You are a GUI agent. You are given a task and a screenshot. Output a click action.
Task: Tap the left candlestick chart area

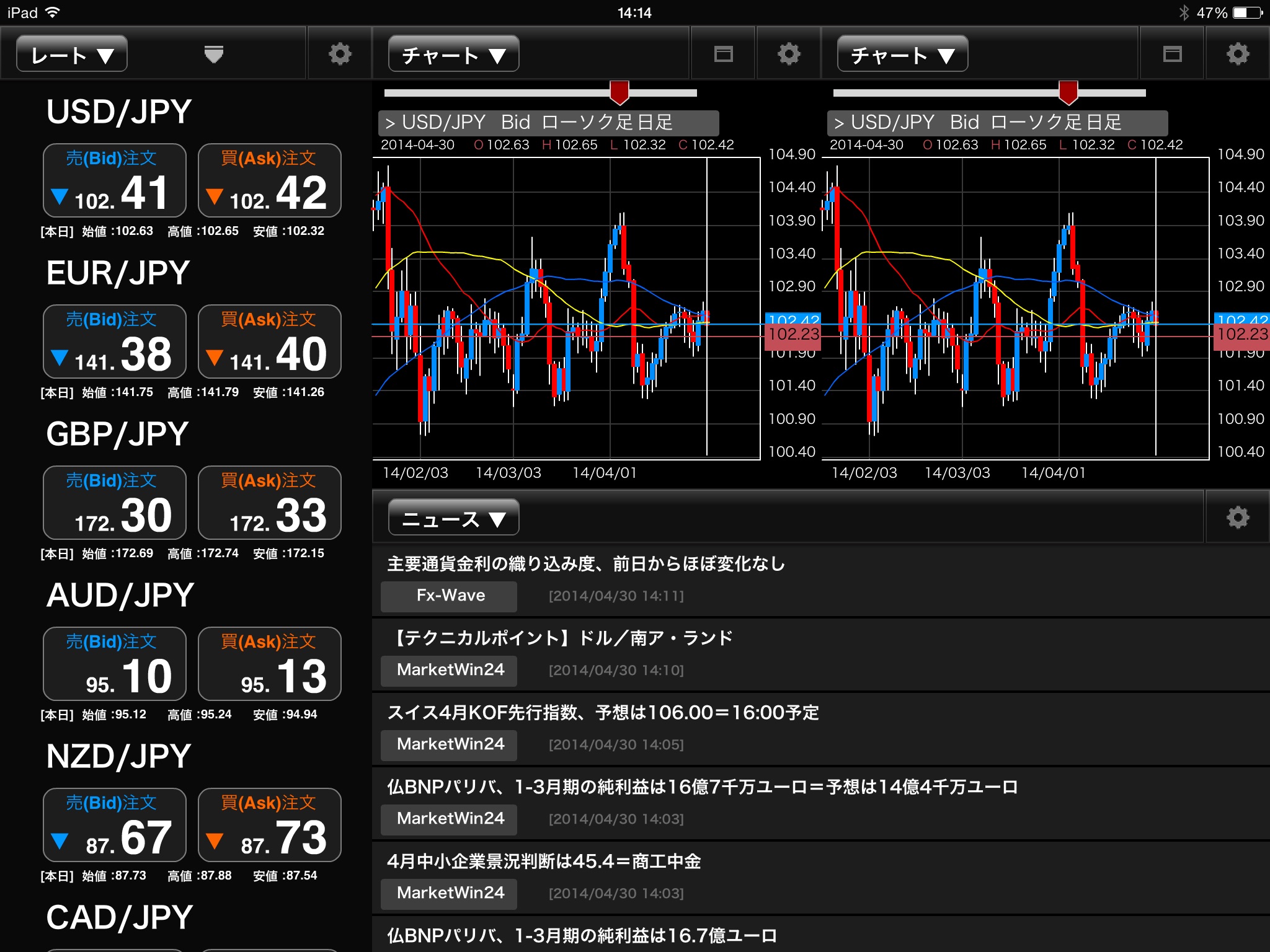click(566, 308)
